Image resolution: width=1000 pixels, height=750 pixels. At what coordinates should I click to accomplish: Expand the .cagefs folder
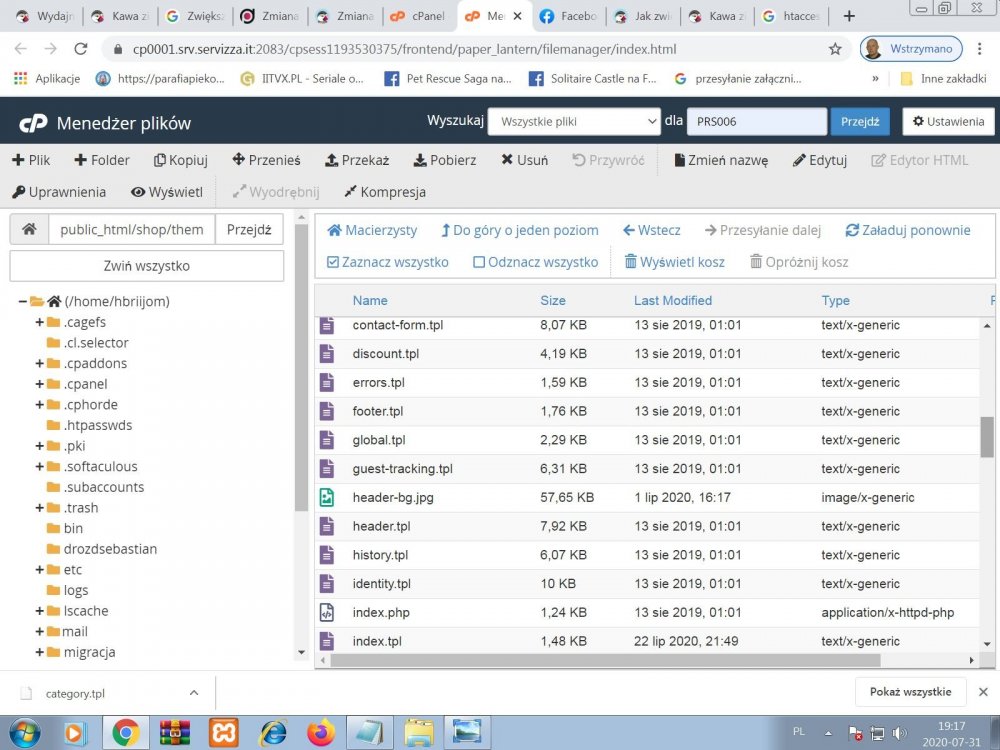coord(40,322)
